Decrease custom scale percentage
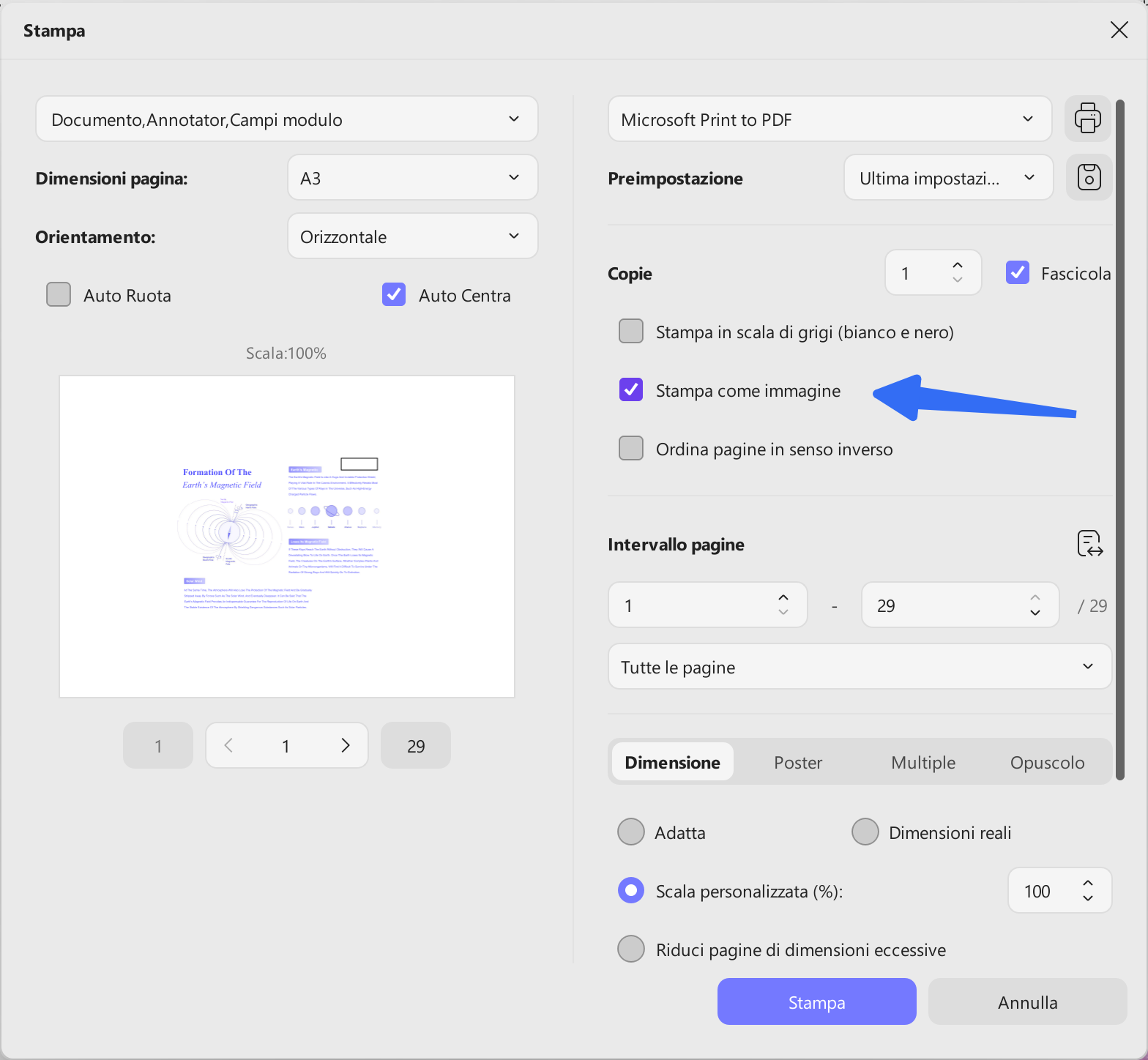 click(1088, 898)
